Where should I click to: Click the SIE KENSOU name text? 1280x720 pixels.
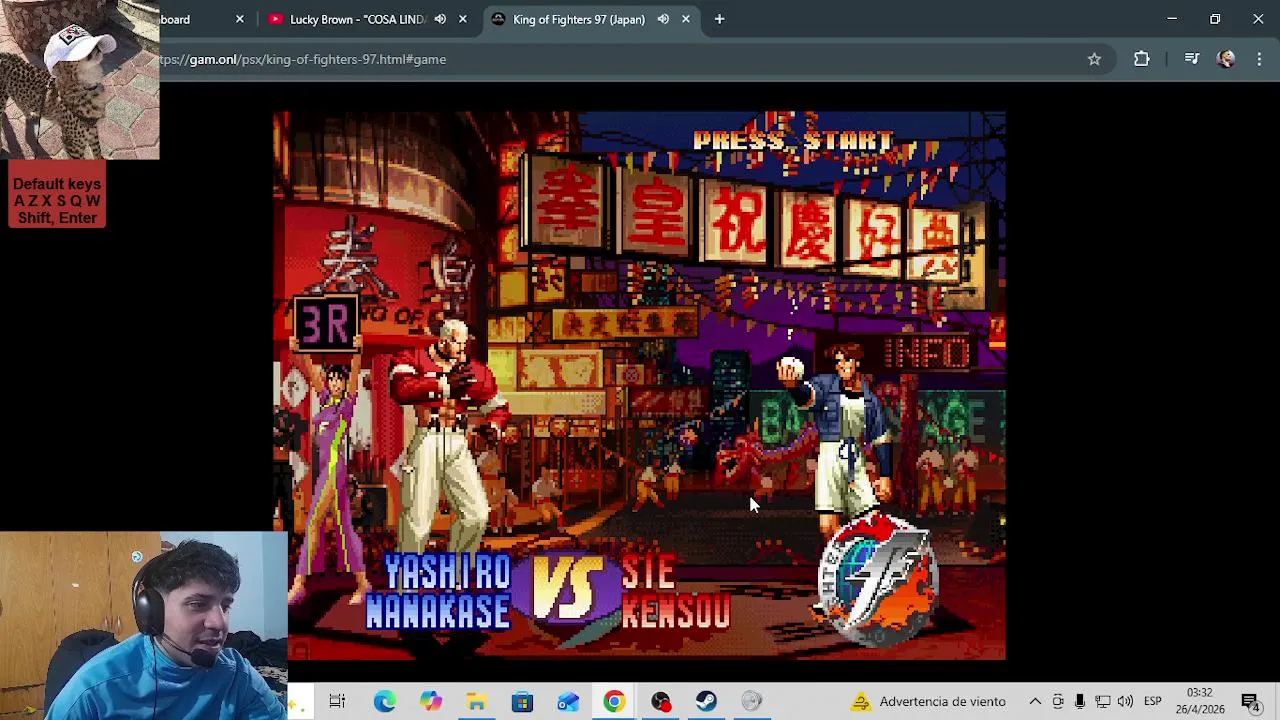tap(675, 592)
